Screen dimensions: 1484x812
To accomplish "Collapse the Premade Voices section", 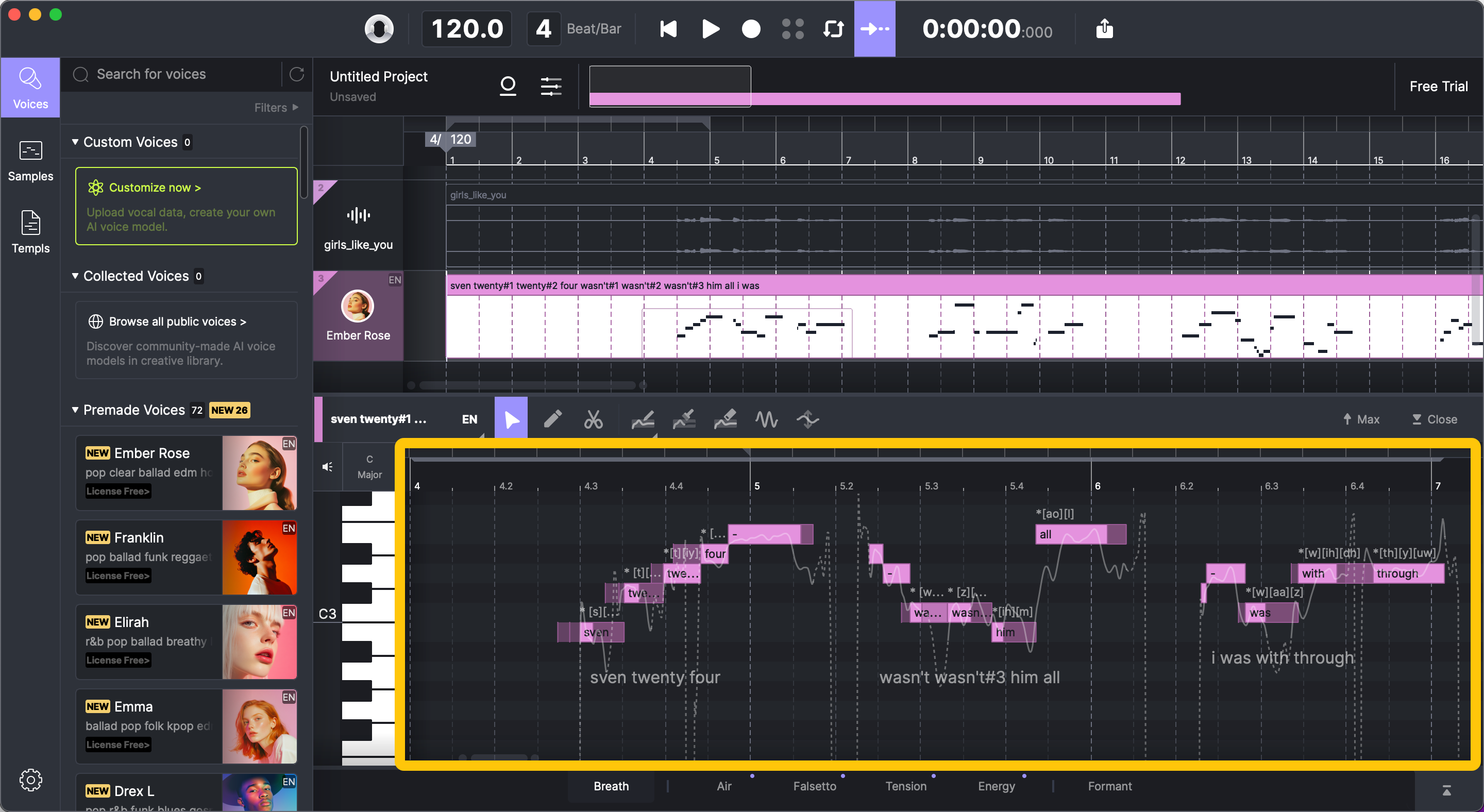I will [x=75, y=410].
